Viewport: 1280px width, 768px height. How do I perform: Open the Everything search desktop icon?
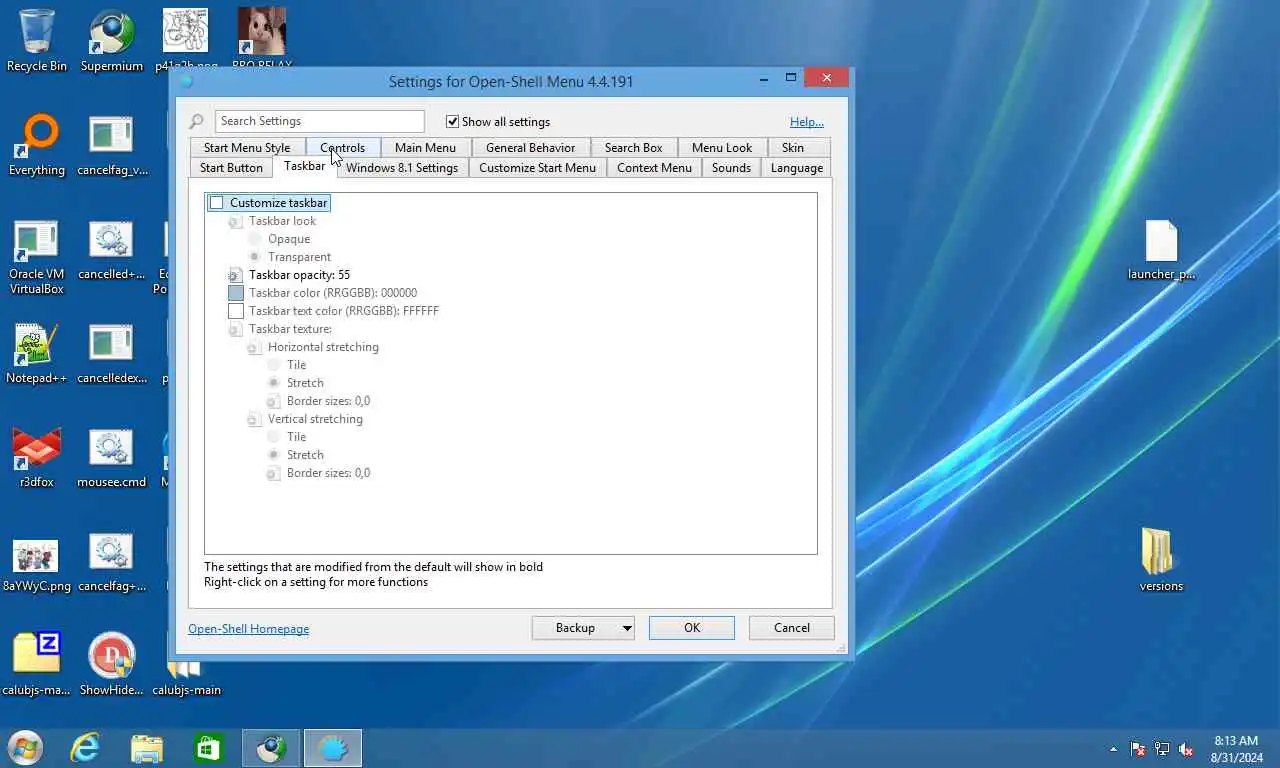point(37,145)
